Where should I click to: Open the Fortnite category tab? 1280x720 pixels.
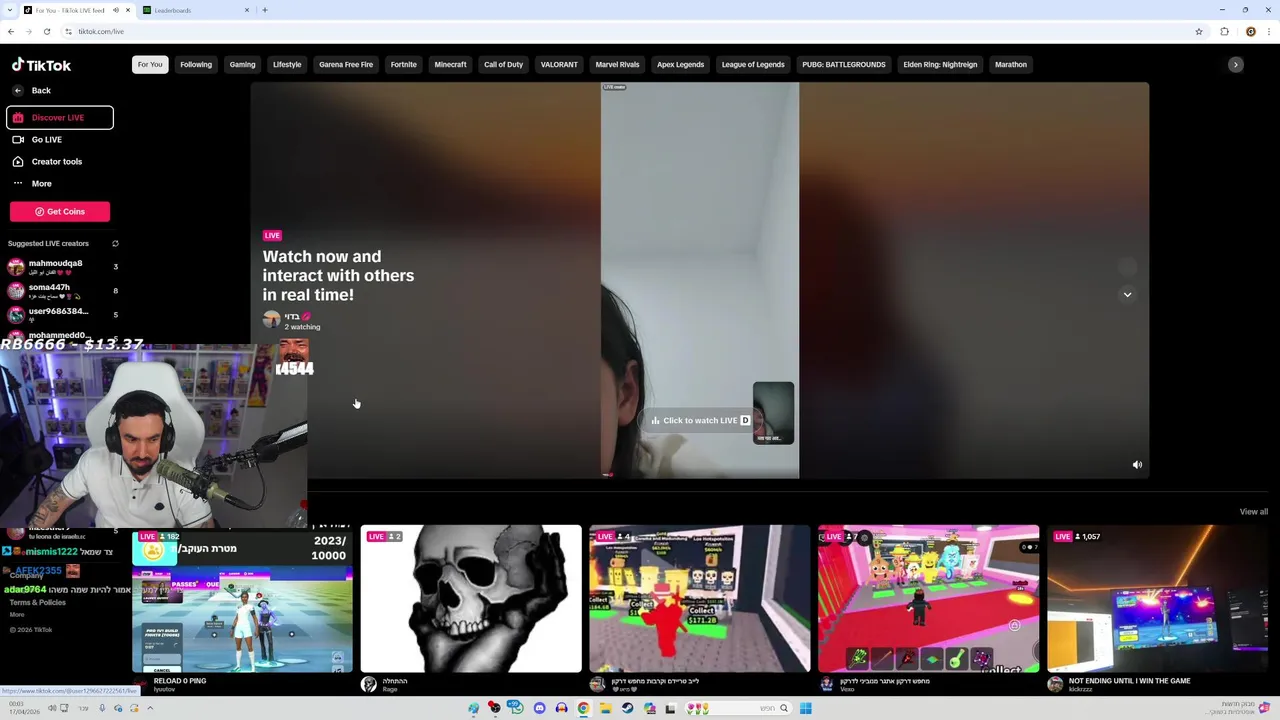[x=404, y=65]
